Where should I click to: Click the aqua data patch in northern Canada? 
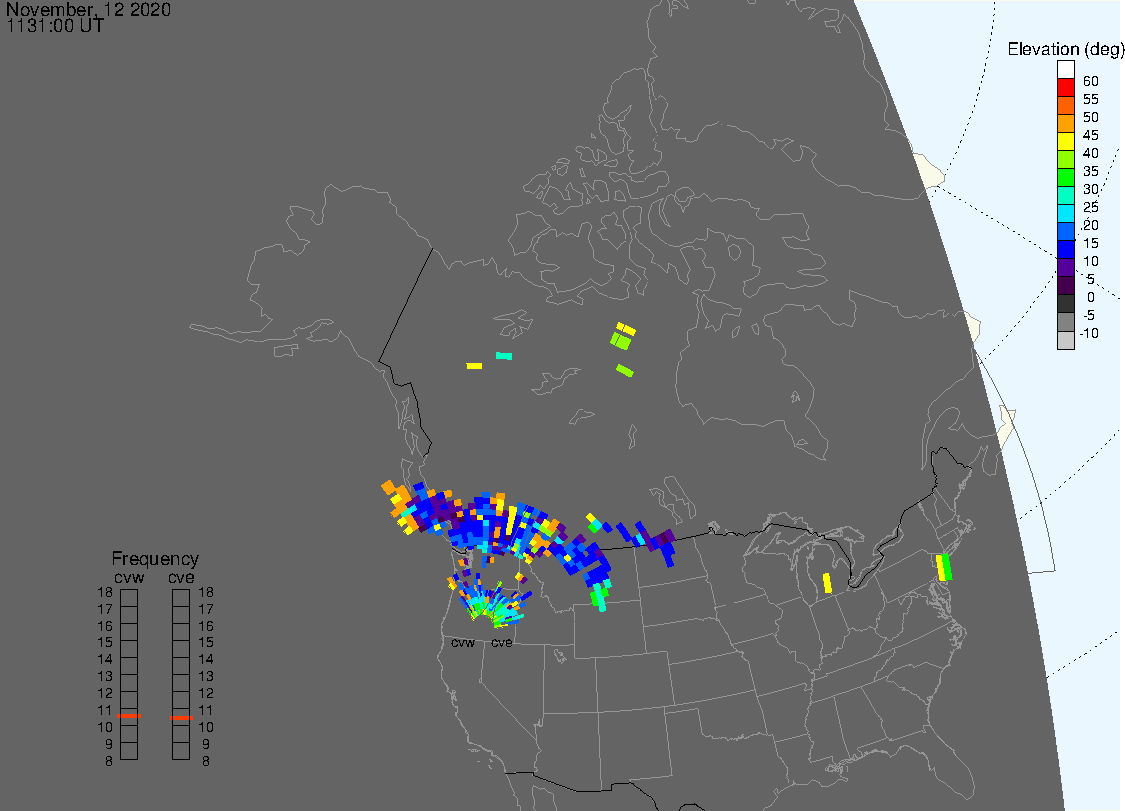pos(504,355)
